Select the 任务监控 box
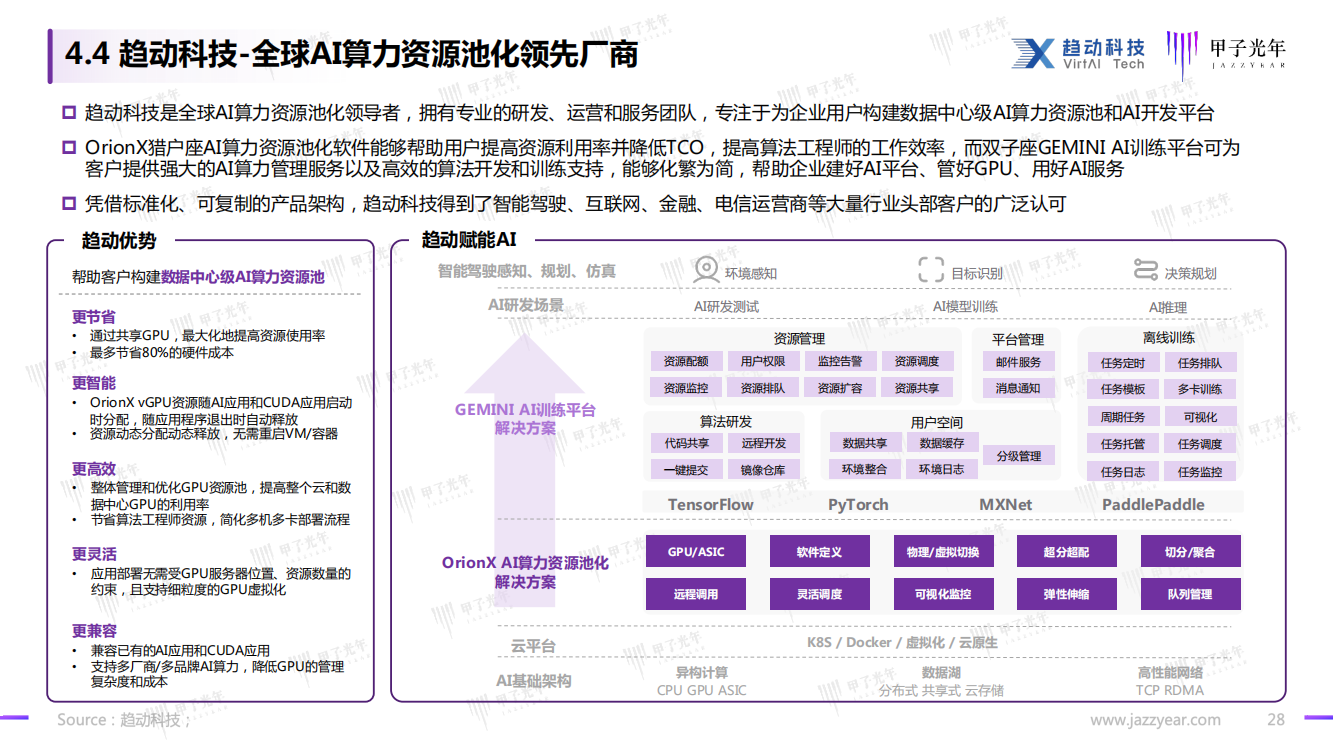This screenshot has height=750, width=1333. (x=1200, y=472)
